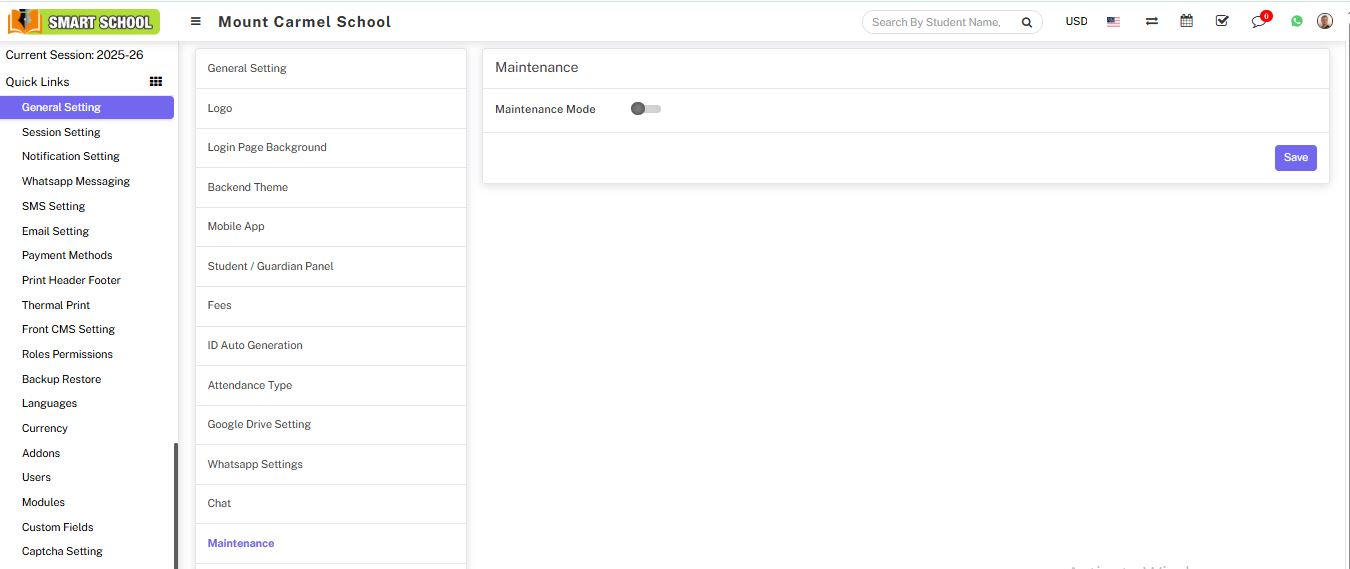Click the Search By Student Name field
This screenshot has width=1350, height=569.
[x=938, y=22]
